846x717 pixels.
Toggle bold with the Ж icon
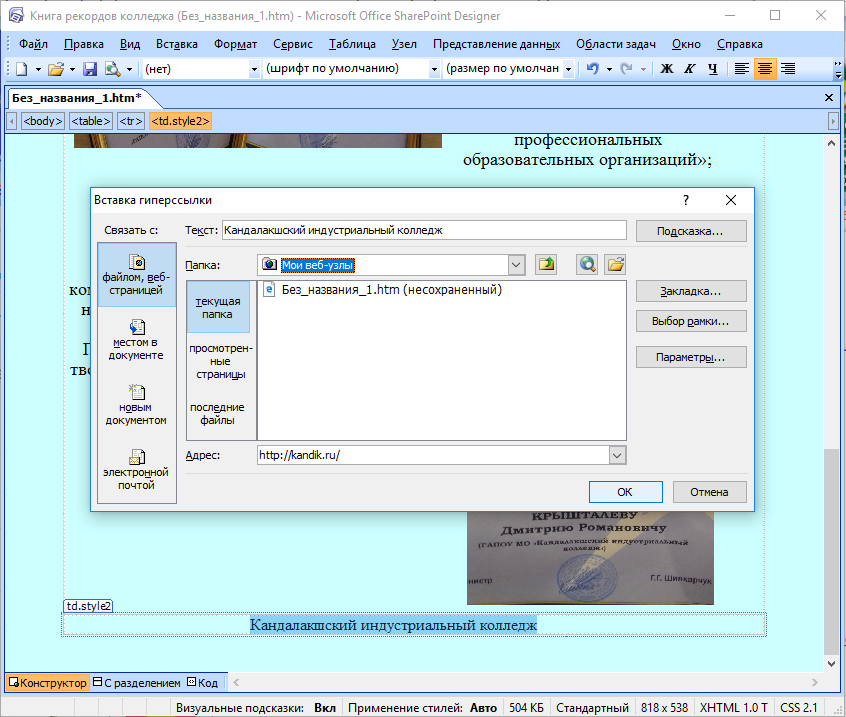click(x=667, y=69)
